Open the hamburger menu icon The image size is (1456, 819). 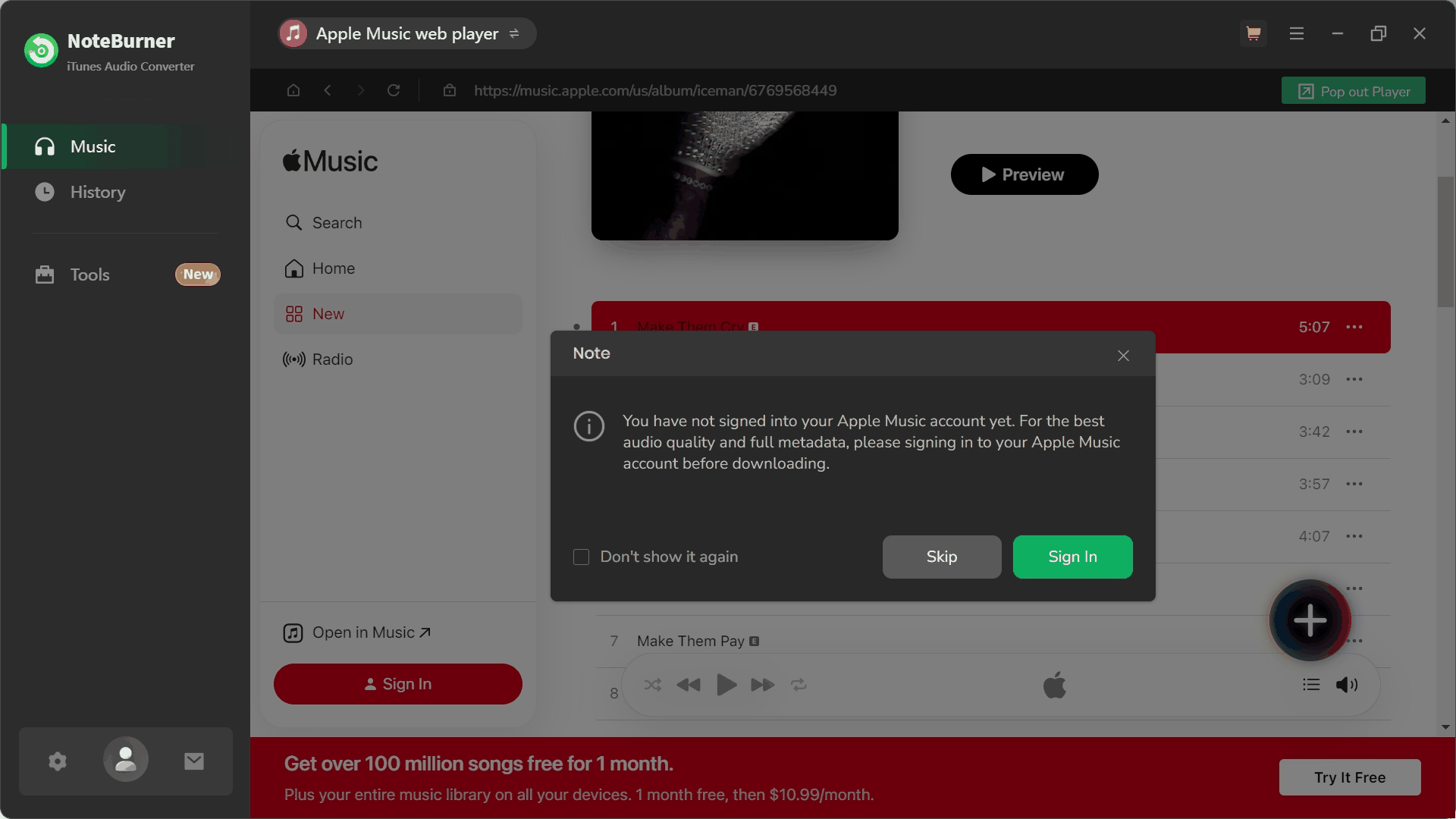(x=1297, y=33)
